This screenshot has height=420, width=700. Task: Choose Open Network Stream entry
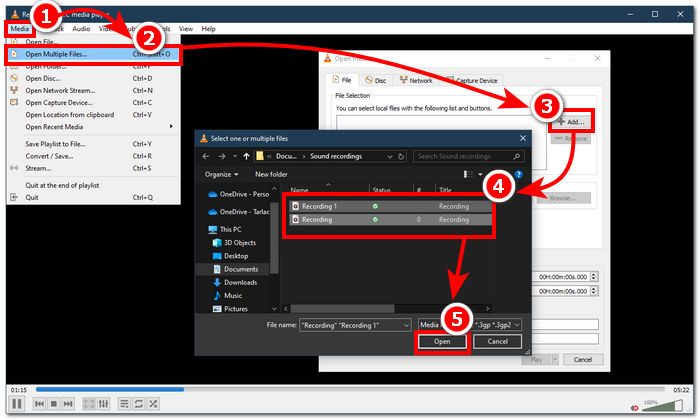[x=94, y=91]
